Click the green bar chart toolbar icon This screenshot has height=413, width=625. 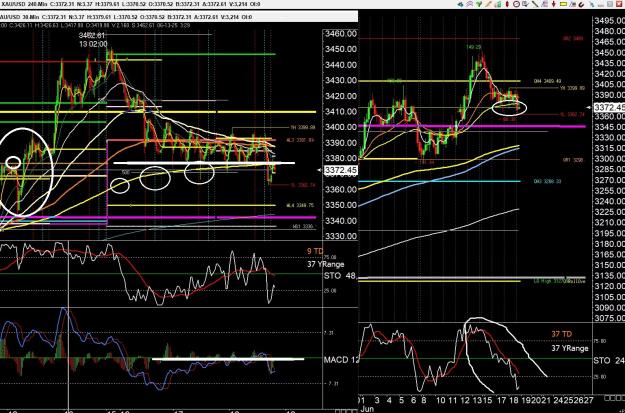(498, 4)
